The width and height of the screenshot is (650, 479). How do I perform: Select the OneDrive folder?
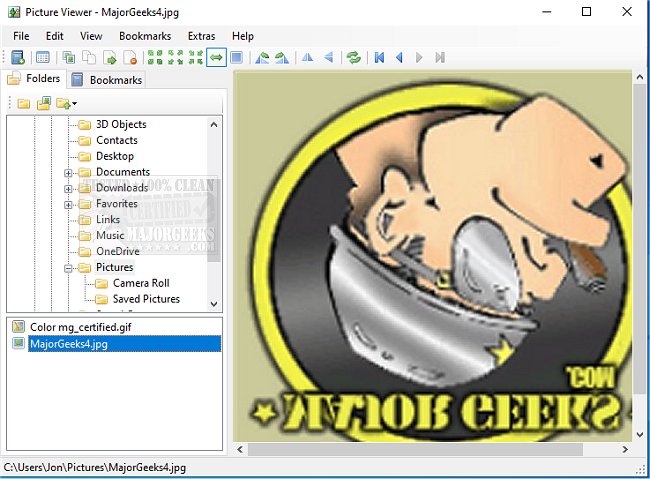tap(118, 251)
